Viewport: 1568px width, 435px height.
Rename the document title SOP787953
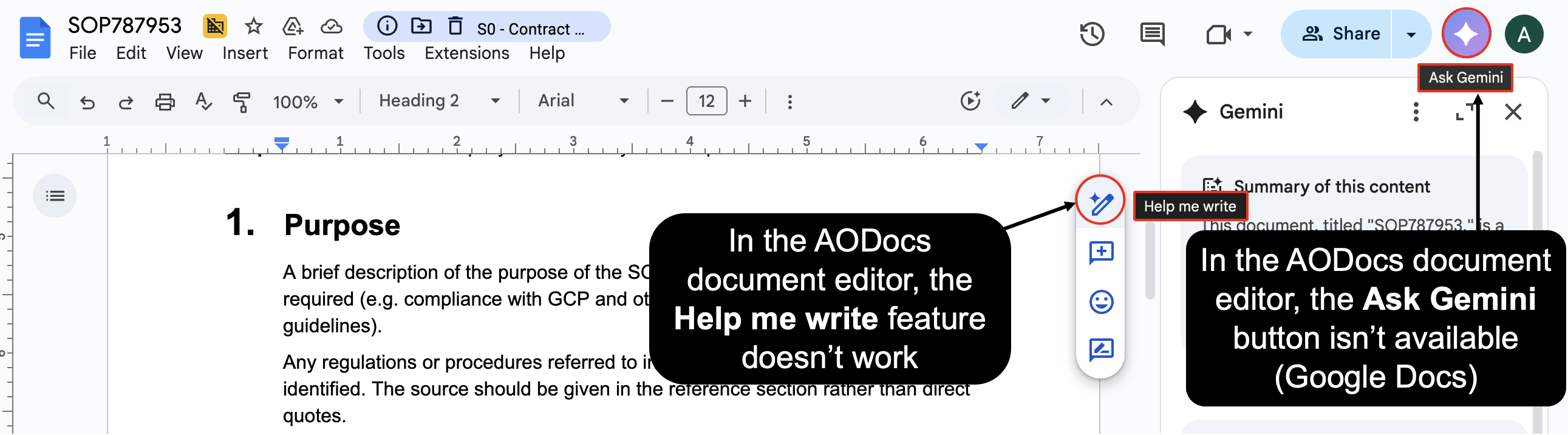pyautogui.click(x=124, y=26)
